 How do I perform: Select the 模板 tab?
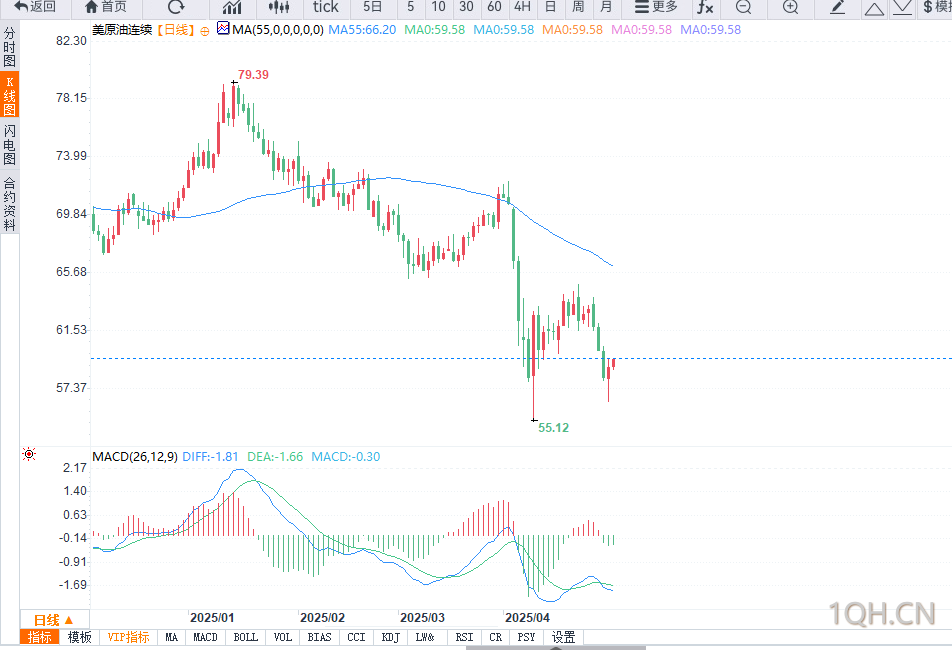pos(80,637)
